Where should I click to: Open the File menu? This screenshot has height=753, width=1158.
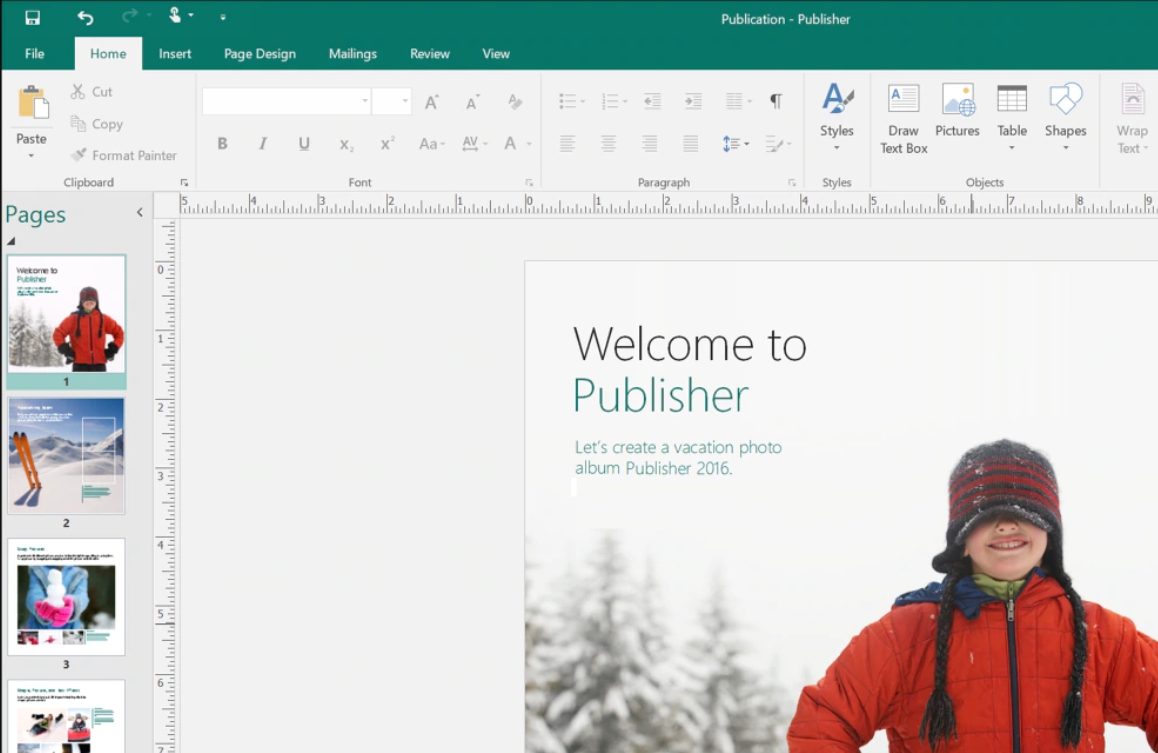coord(34,54)
